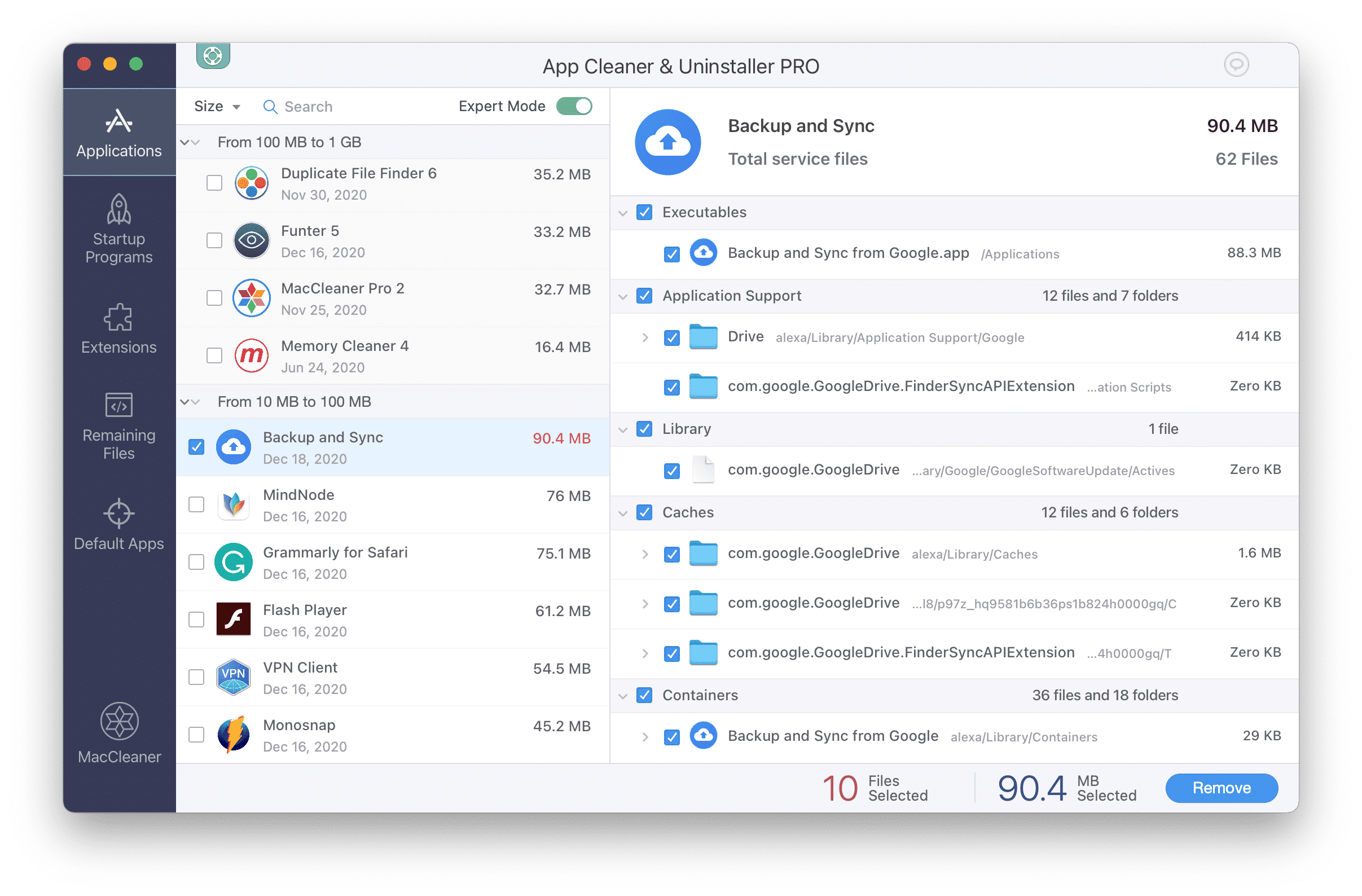
Task: Disable Caches section checkbox
Action: click(x=644, y=512)
